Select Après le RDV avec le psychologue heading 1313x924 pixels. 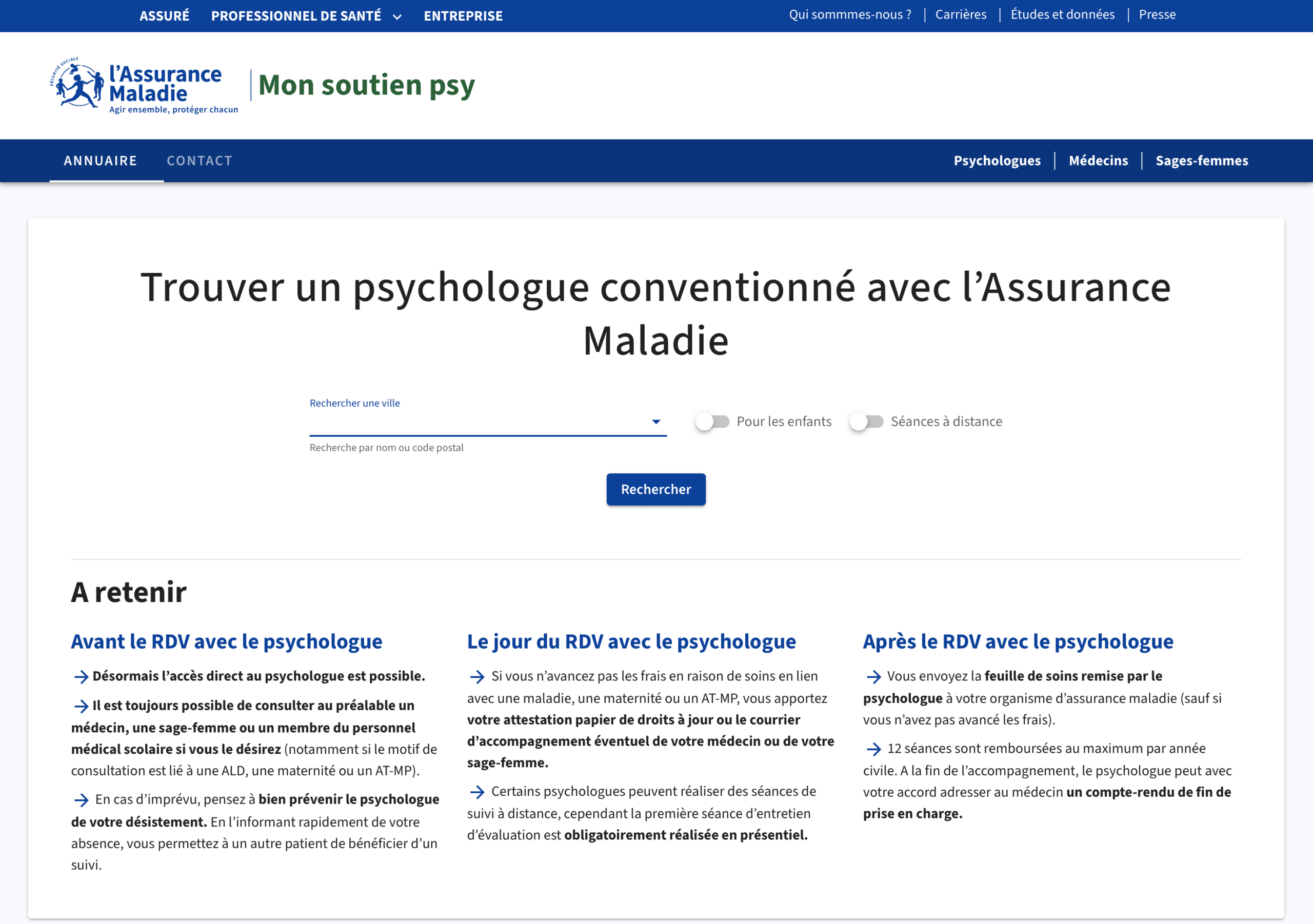[1018, 641]
